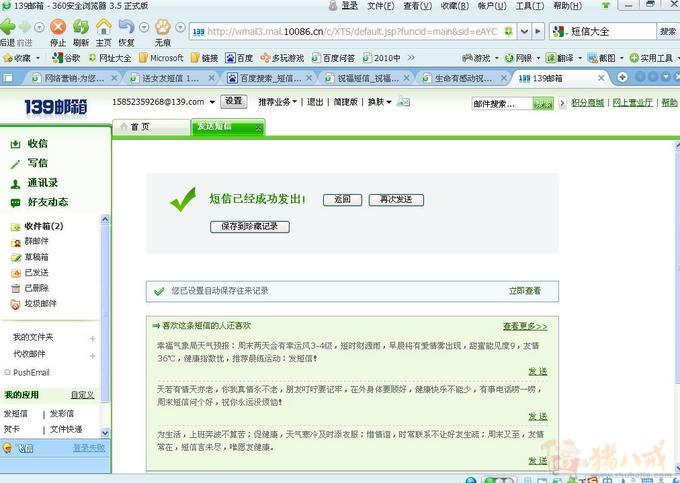Open the 查看(V) menu

(x=418, y=6)
